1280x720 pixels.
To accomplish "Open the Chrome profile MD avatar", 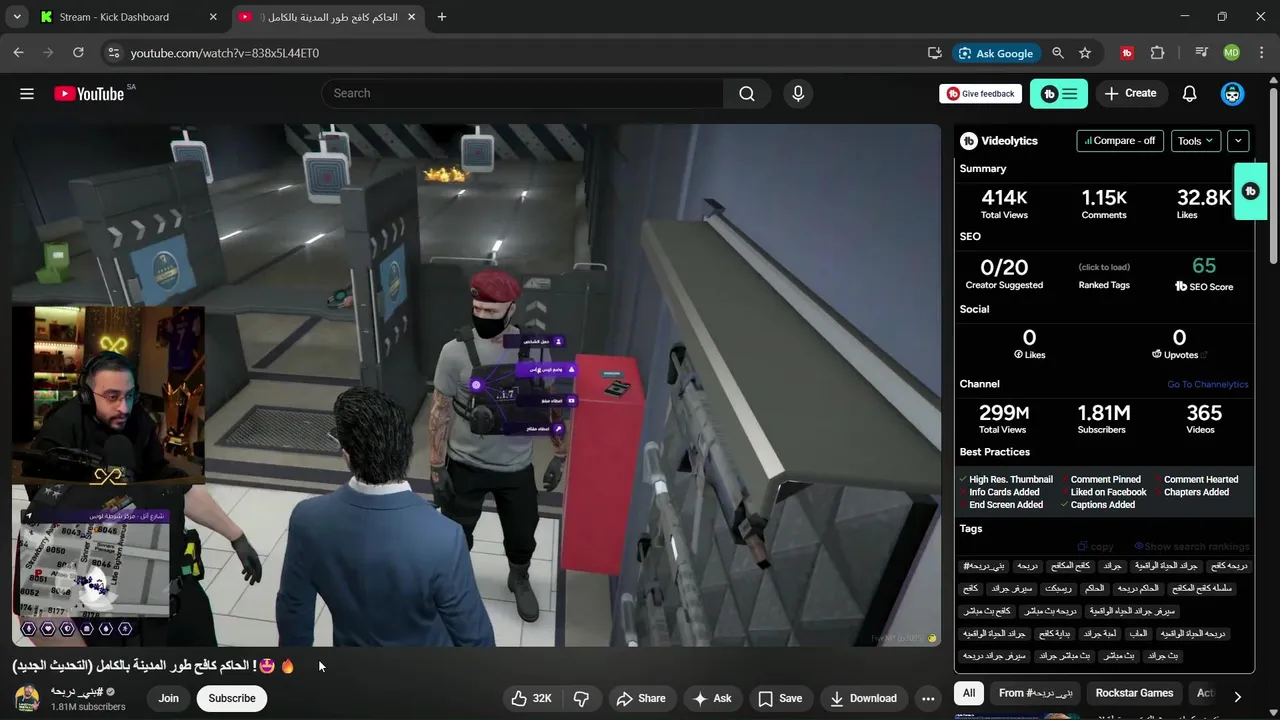I will tap(1231, 53).
